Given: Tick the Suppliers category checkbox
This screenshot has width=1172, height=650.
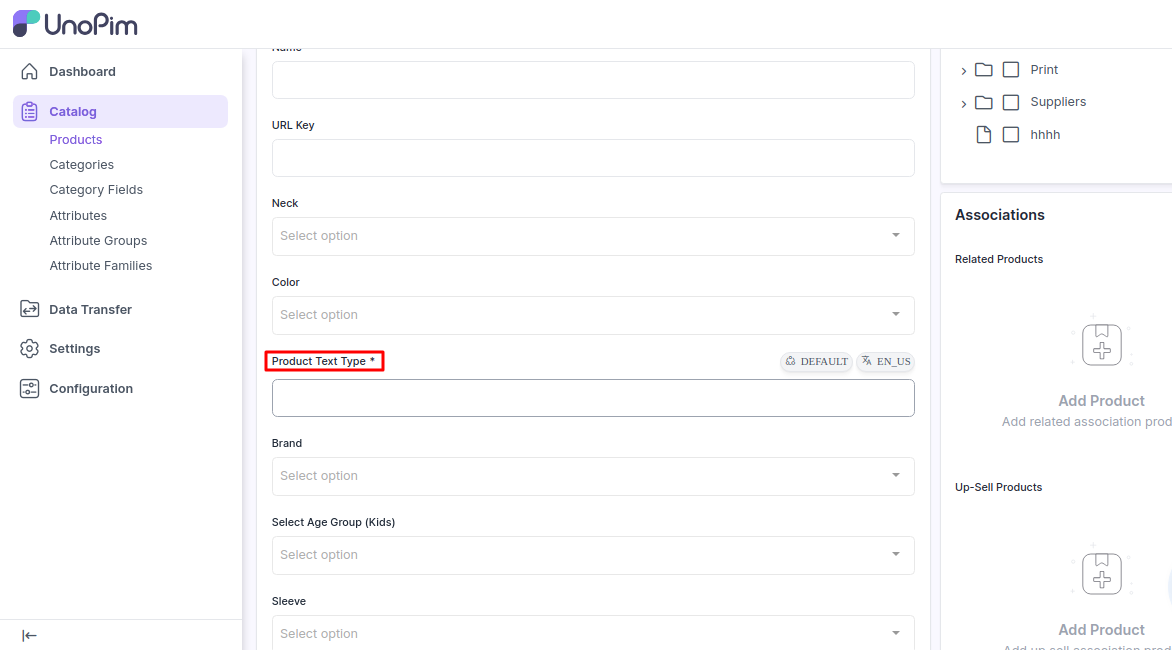Looking at the screenshot, I should (x=1011, y=102).
